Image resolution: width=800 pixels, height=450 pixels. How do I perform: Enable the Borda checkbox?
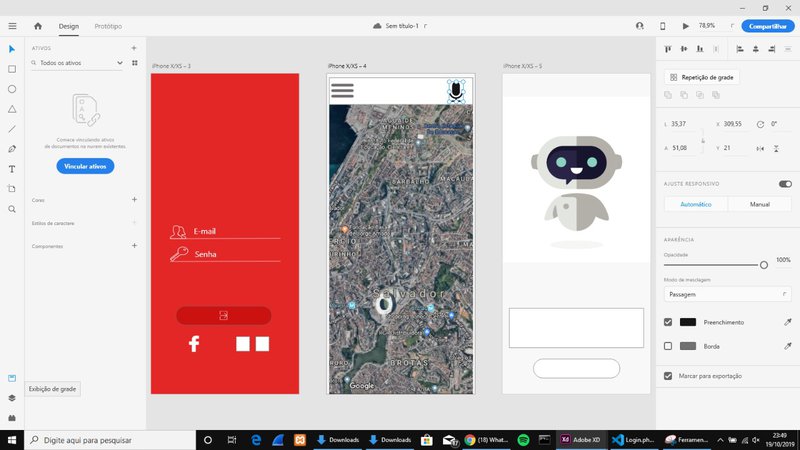[x=668, y=346]
